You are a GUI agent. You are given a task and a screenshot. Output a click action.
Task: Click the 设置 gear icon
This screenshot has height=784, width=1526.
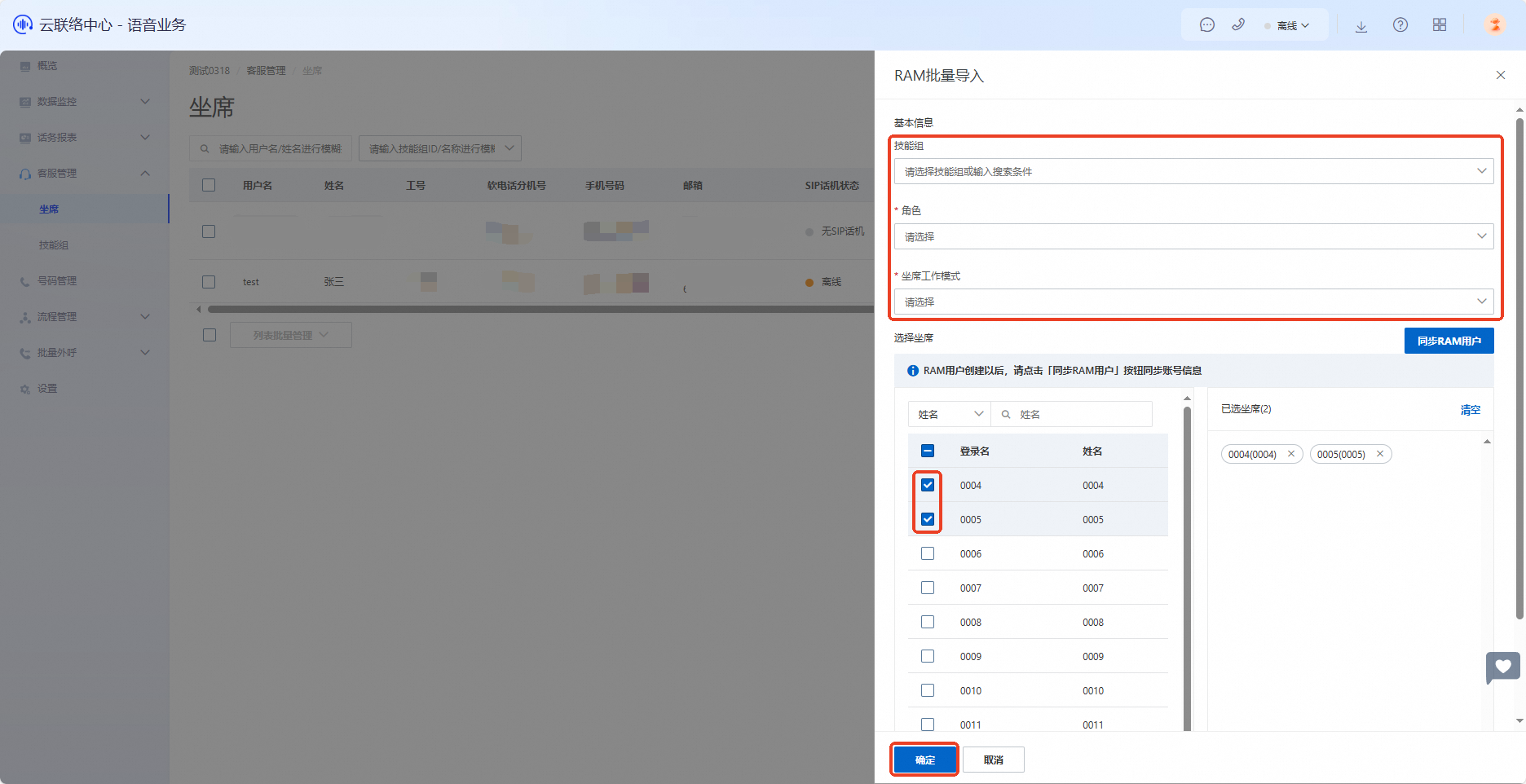25,389
